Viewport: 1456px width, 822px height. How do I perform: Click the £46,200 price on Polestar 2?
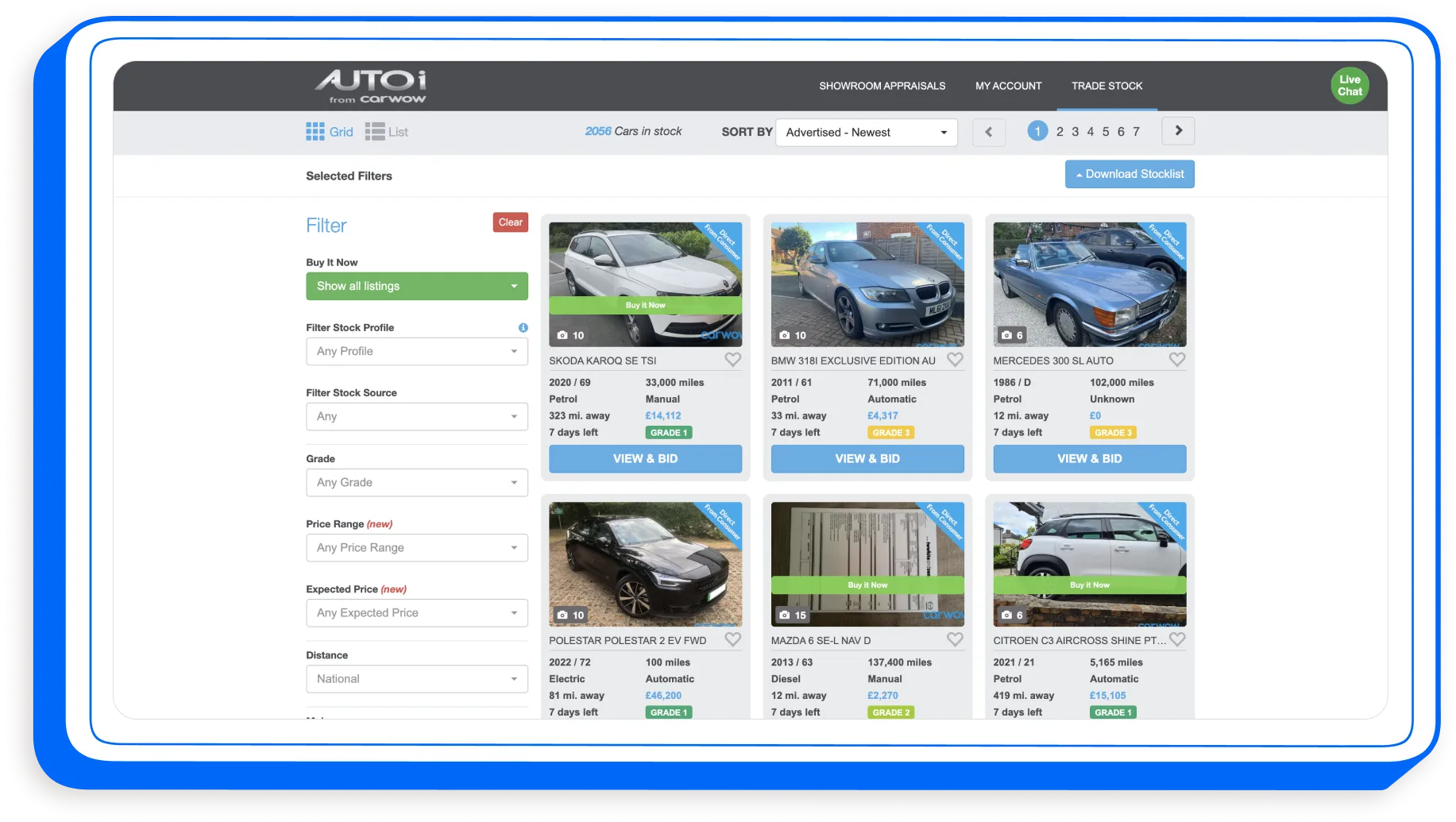tap(663, 695)
